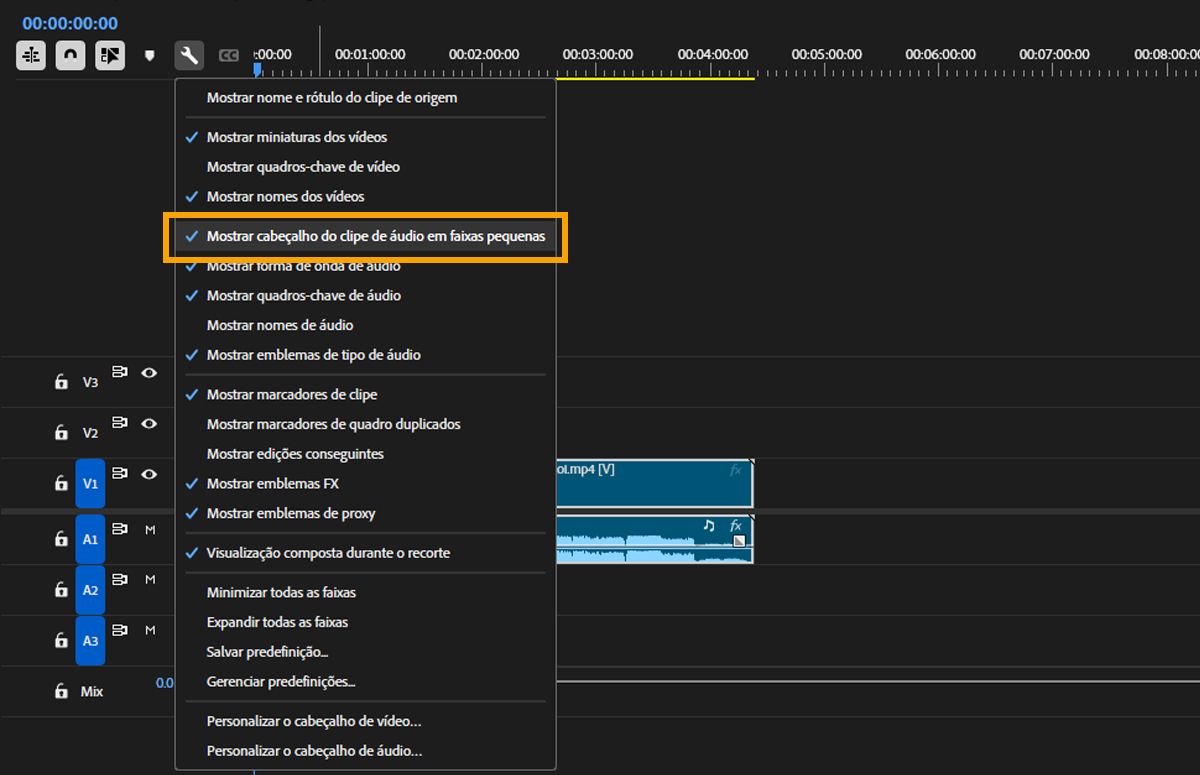Uncheck Mostrar miniaturas dos vídeos
This screenshot has height=775, width=1200.
point(365,137)
